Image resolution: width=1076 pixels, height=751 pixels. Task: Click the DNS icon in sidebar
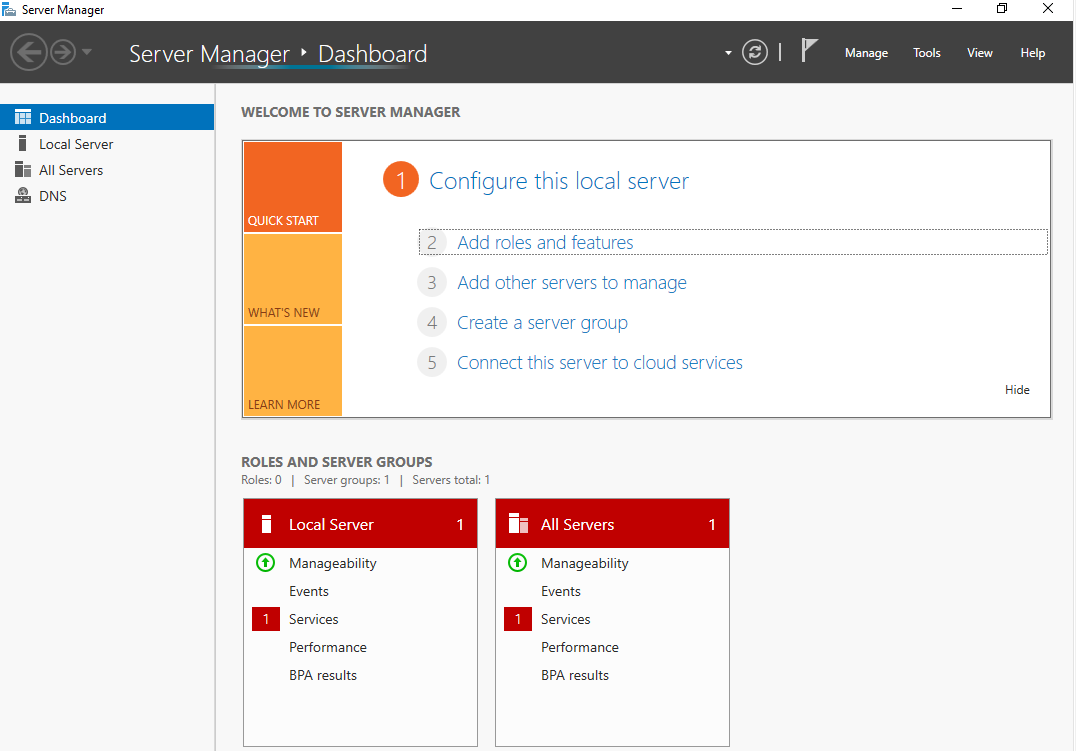tap(23, 196)
